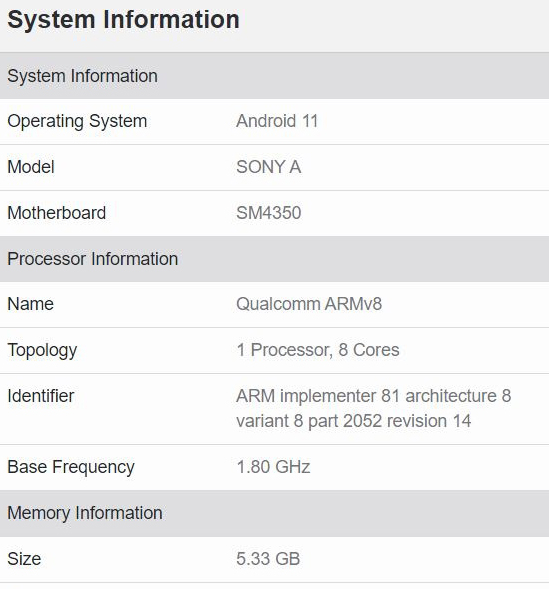Click the System Information page heading
This screenshot has height=589, width=549.
(x=123, y=20)
